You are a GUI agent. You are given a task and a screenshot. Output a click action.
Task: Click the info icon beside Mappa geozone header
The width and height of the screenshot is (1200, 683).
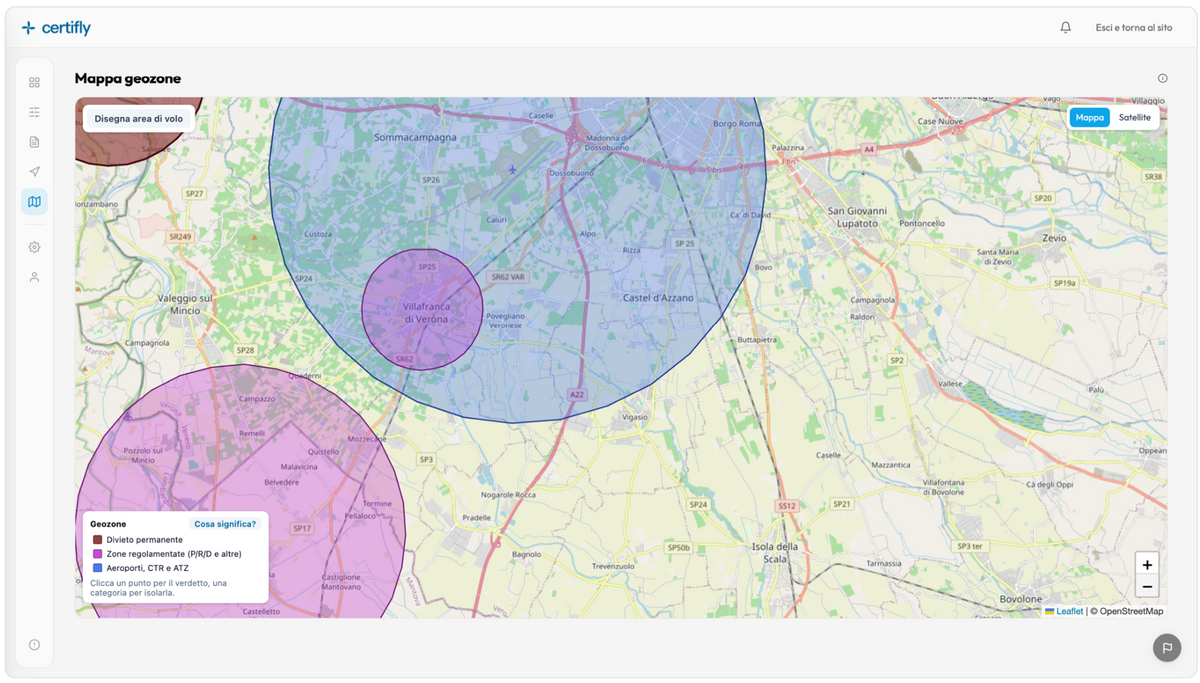click(x=1162, y=78)
